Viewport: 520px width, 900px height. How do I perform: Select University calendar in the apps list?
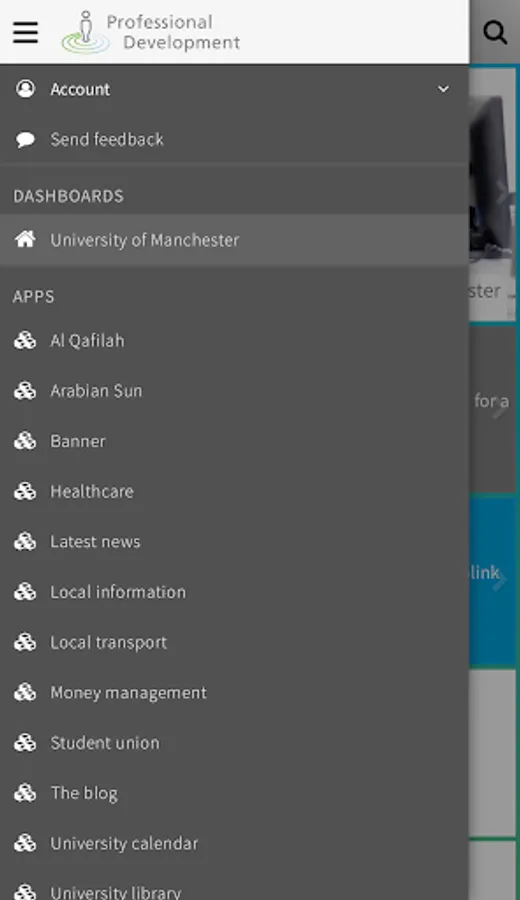(234, 844)
